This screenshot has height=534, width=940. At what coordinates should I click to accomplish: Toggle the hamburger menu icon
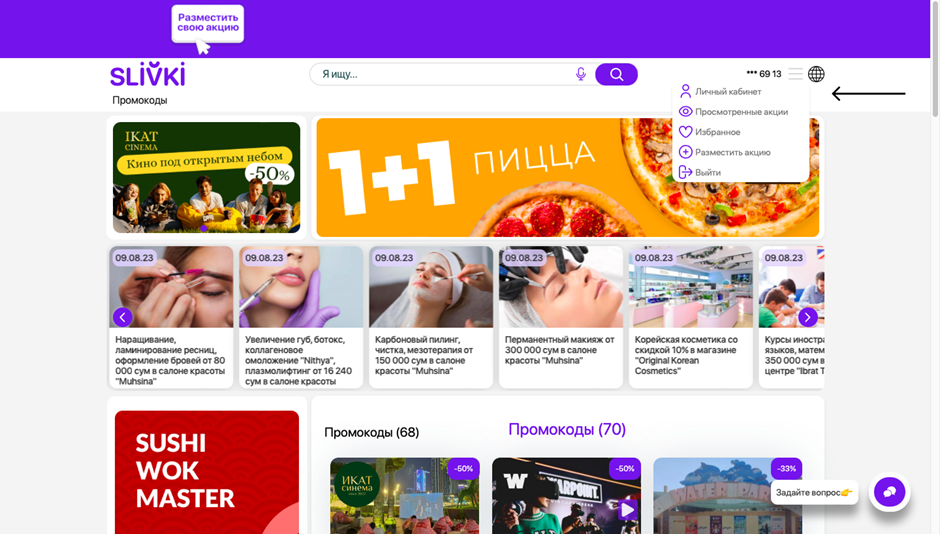(796, 74)
